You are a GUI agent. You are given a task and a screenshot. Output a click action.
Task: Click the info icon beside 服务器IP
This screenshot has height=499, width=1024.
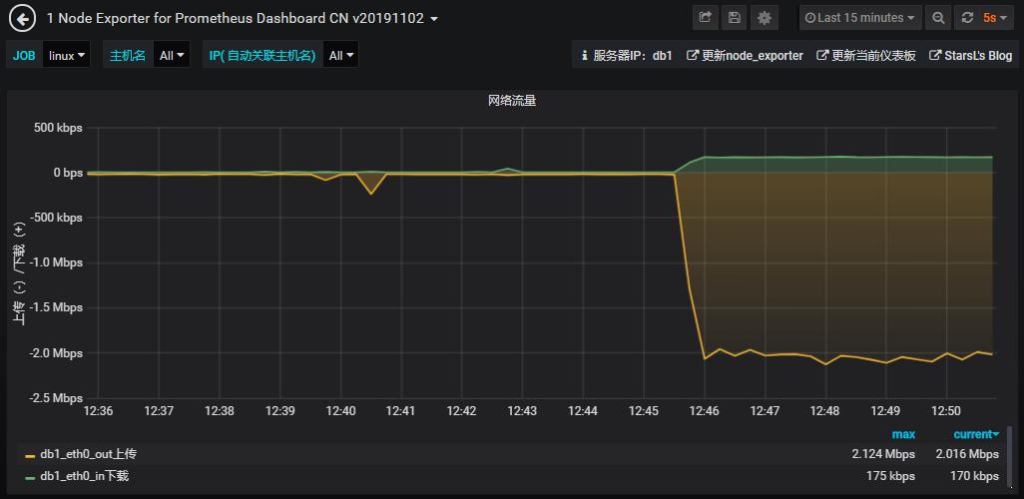pos(584,56)
